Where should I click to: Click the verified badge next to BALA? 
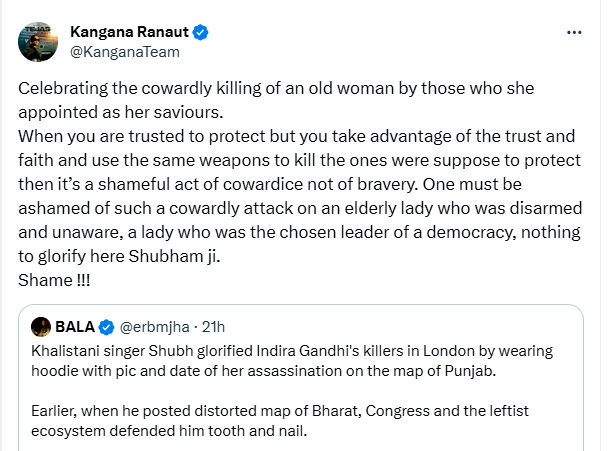[109, 326]
